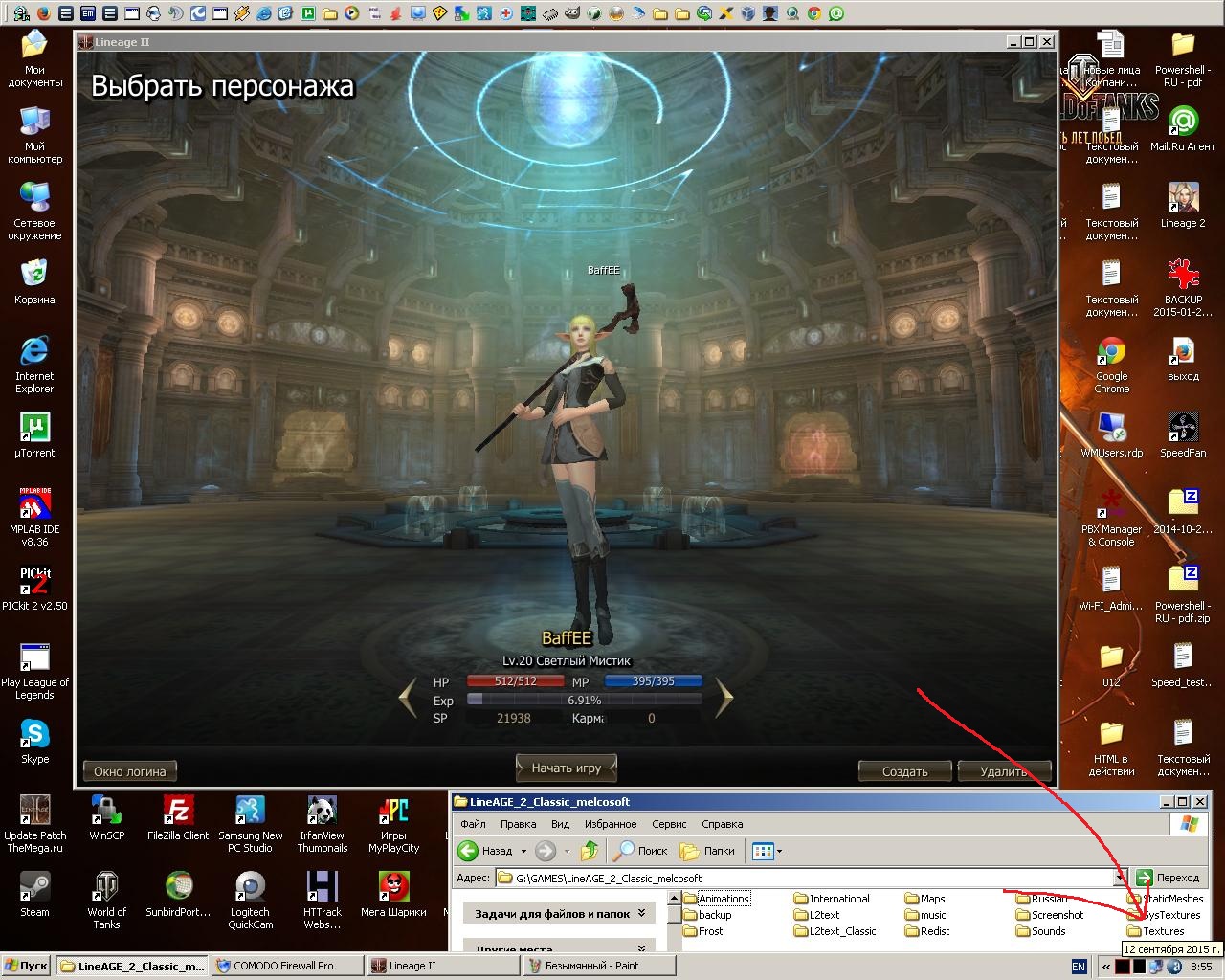Launch WinSCP desktop shortcut

point(106,817)
